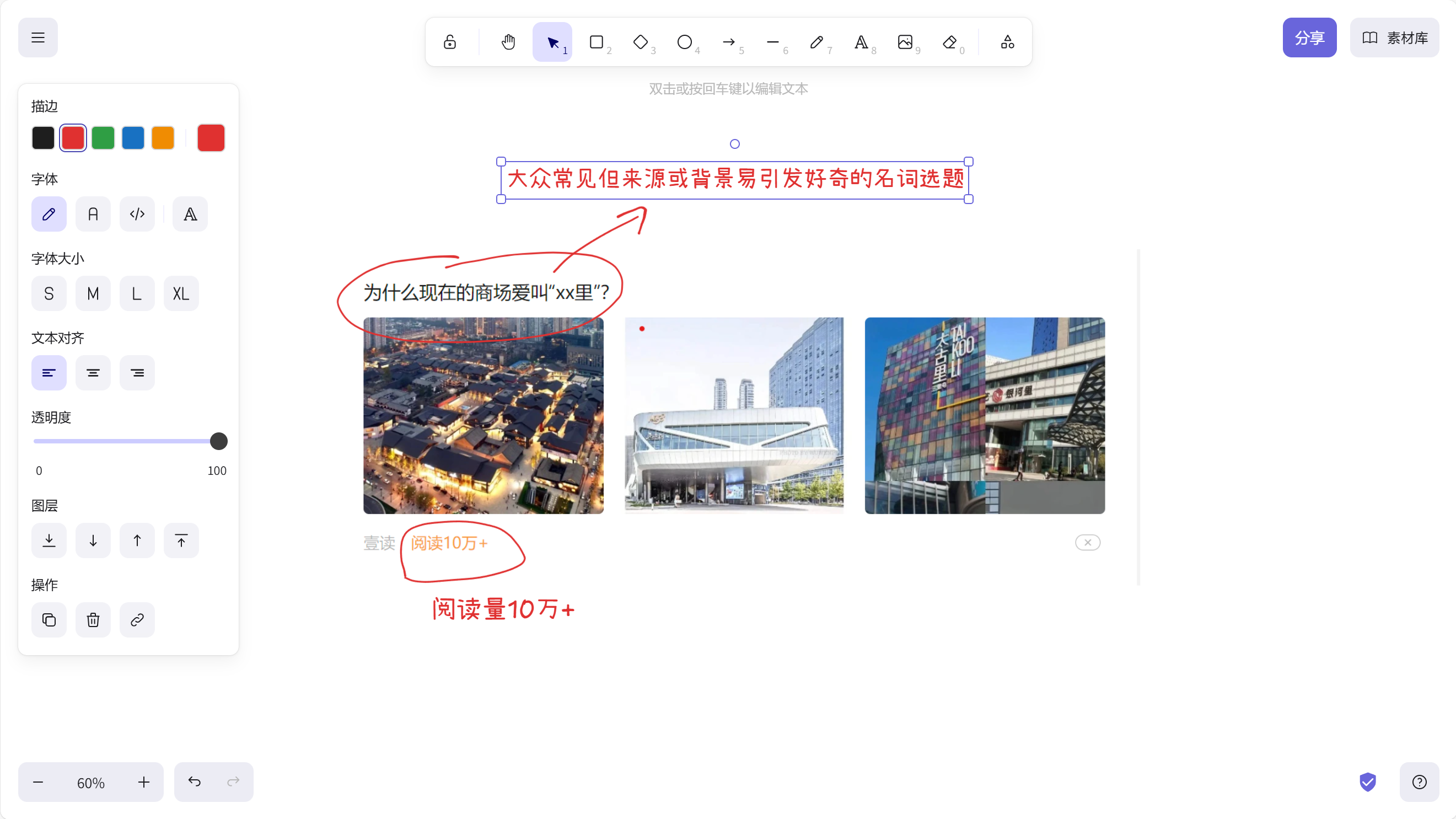1456x819 pixels.
Task: Select the Arrow tool
Action: [x=729, y=42]
